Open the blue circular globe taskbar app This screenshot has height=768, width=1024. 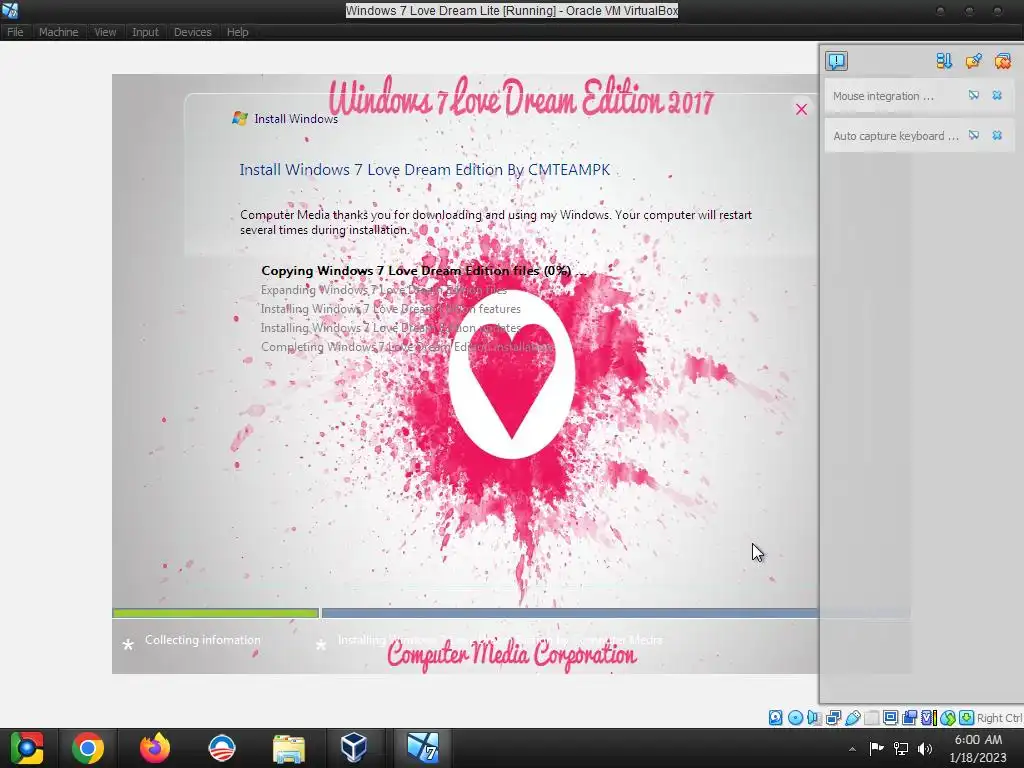coord(221,748)
